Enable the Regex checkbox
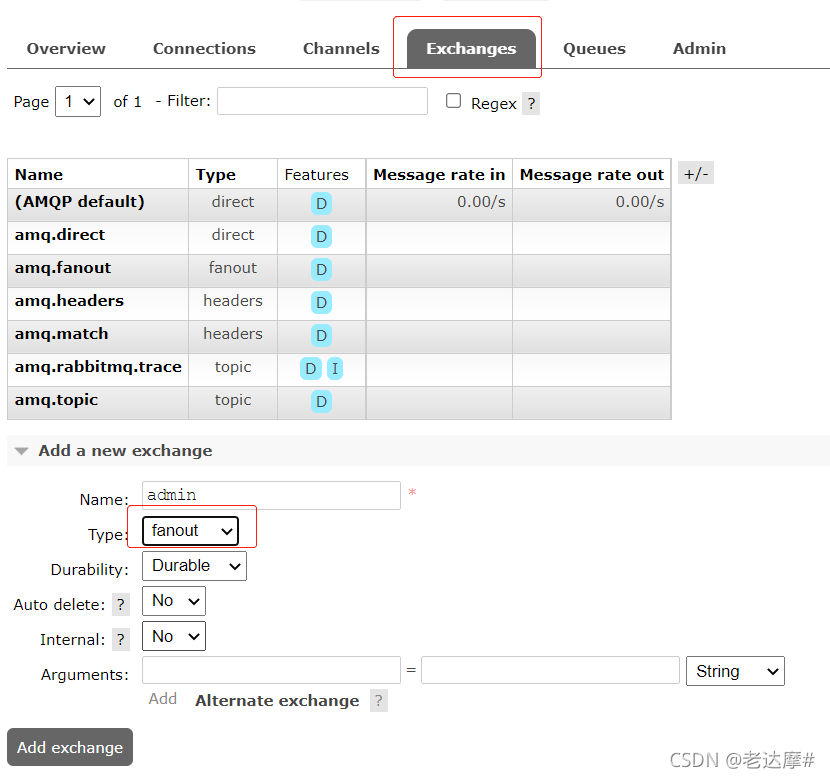Image resolution: width=830 pixels, height=778 pixels. [453, 101]
